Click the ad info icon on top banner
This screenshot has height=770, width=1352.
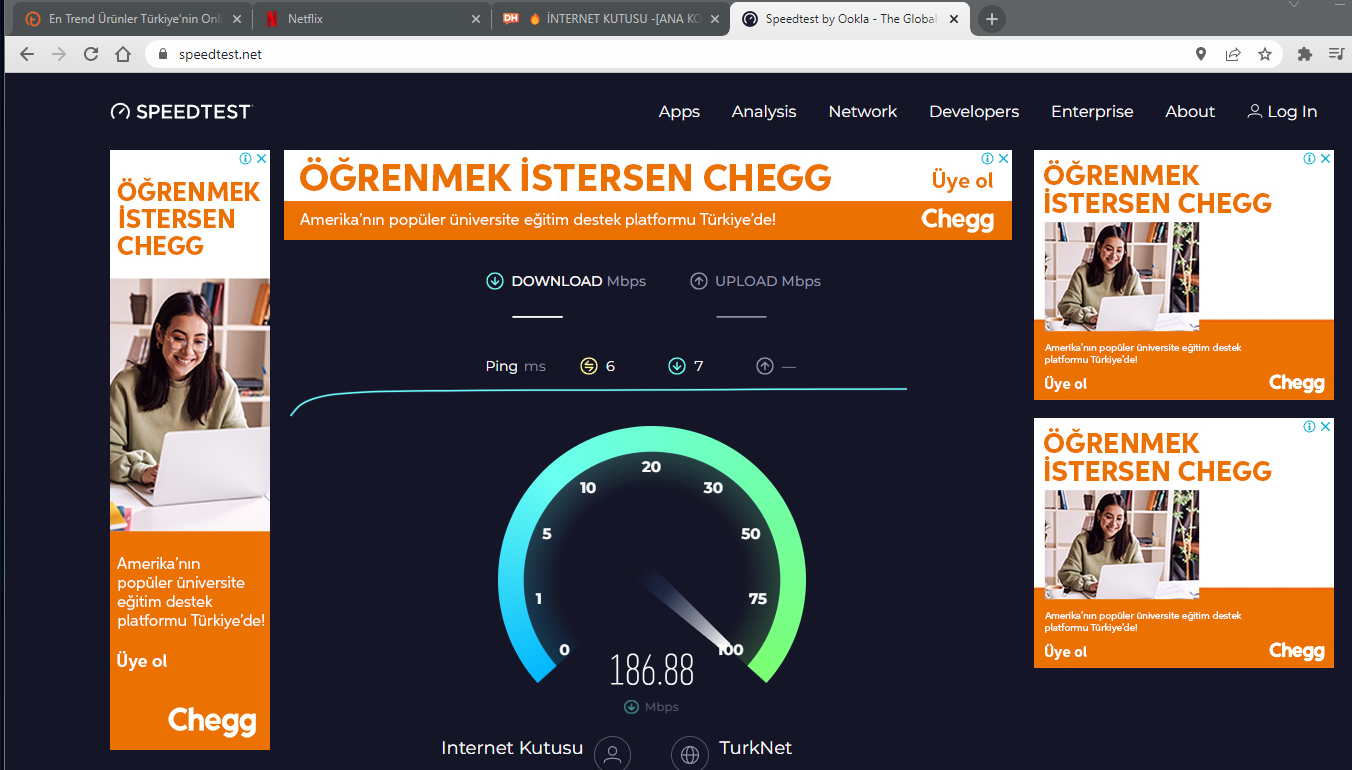point(987,158)
